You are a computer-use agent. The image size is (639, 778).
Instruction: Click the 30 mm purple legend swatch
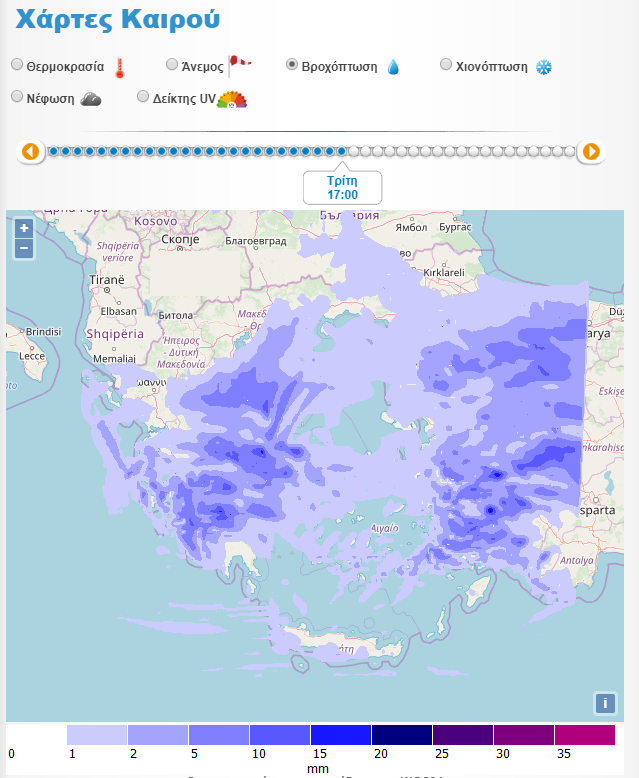[524, 735]
